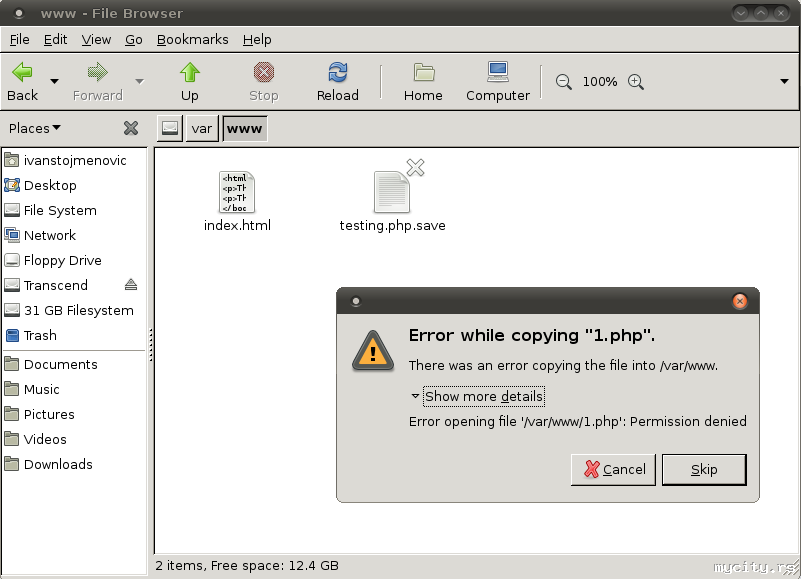Click the Permission denied error text
Viewport: 801px width, 579px height.
point(578,422)
